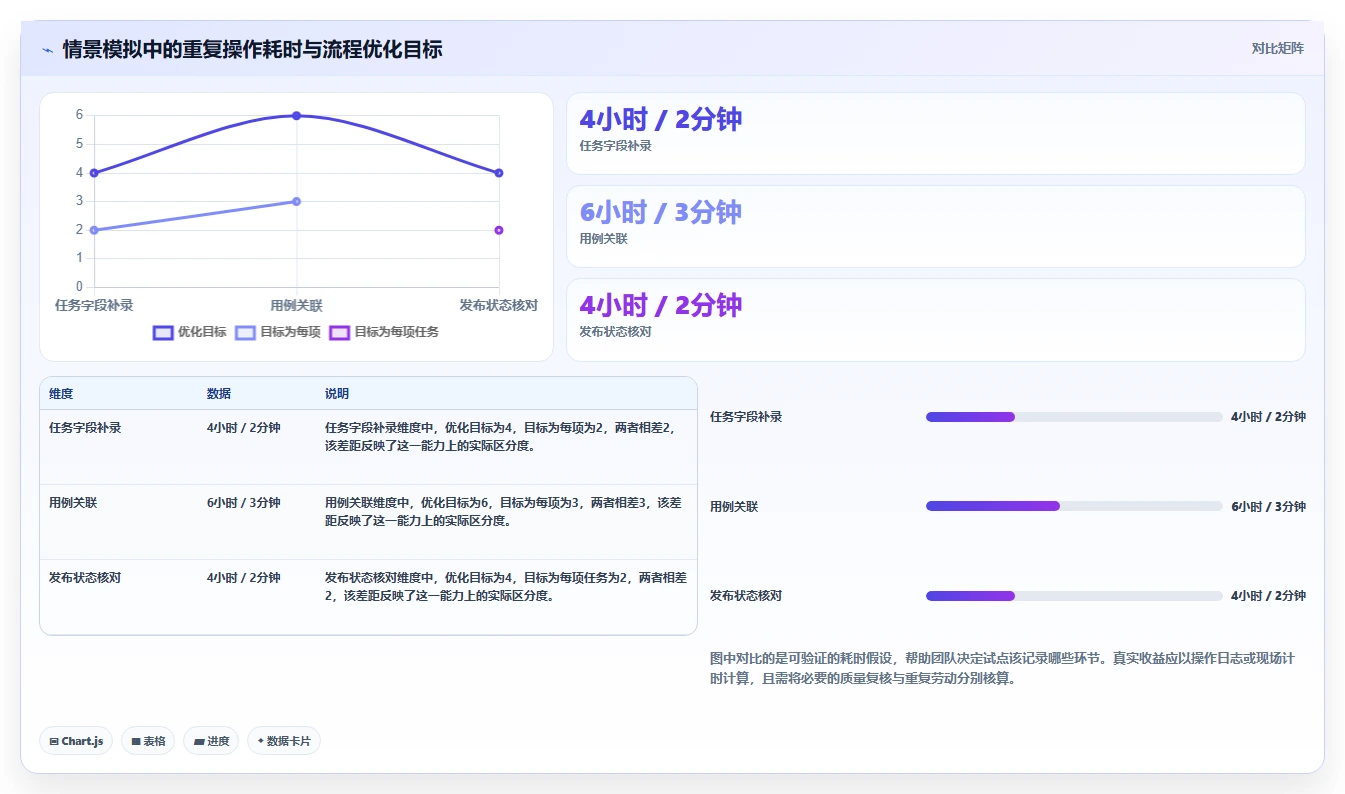
Task: Click the 用例关联 label beside its progress bar
Action: pyautogui.click(x=734, y=507)
